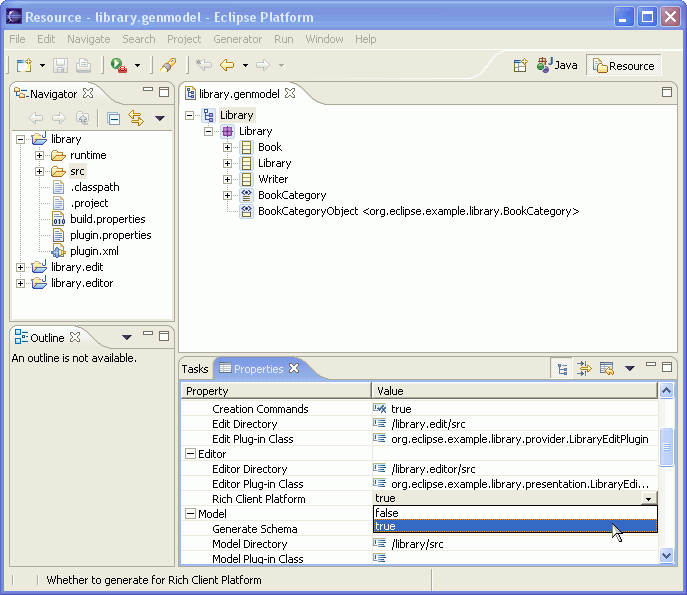687x595 pixels.
Task: Click the Open Perspective icon
Action: (521, 66)
